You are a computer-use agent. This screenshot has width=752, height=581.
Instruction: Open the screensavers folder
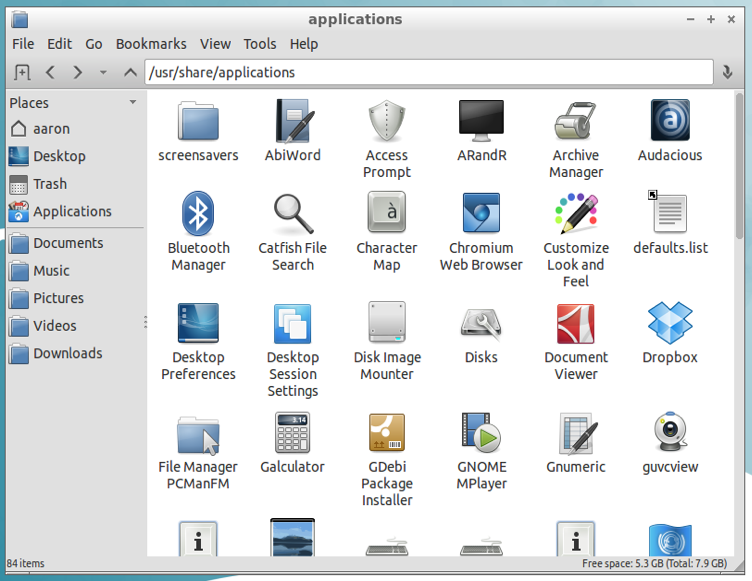coord(198,121)
